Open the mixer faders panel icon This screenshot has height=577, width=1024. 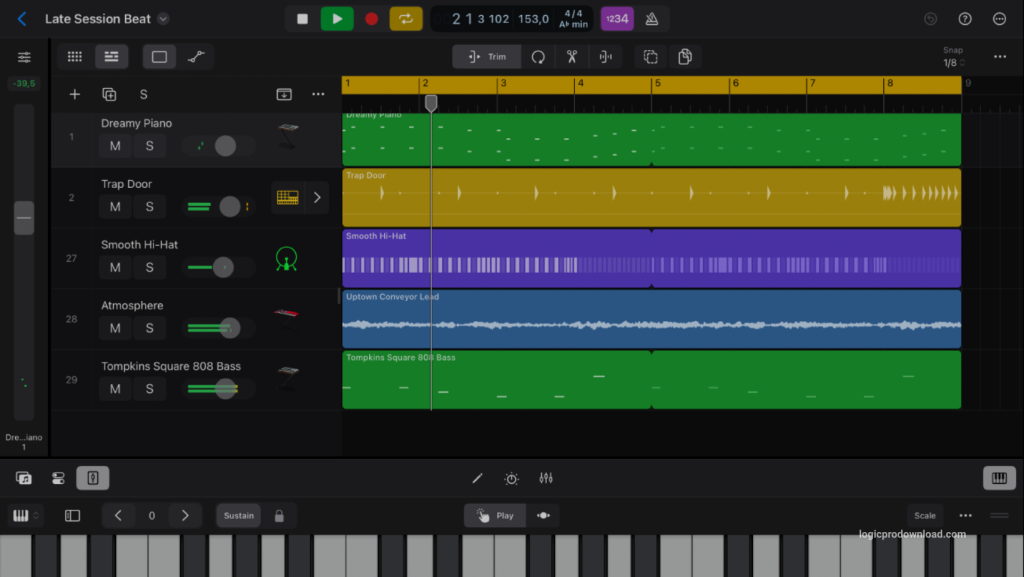click(546, 479)
